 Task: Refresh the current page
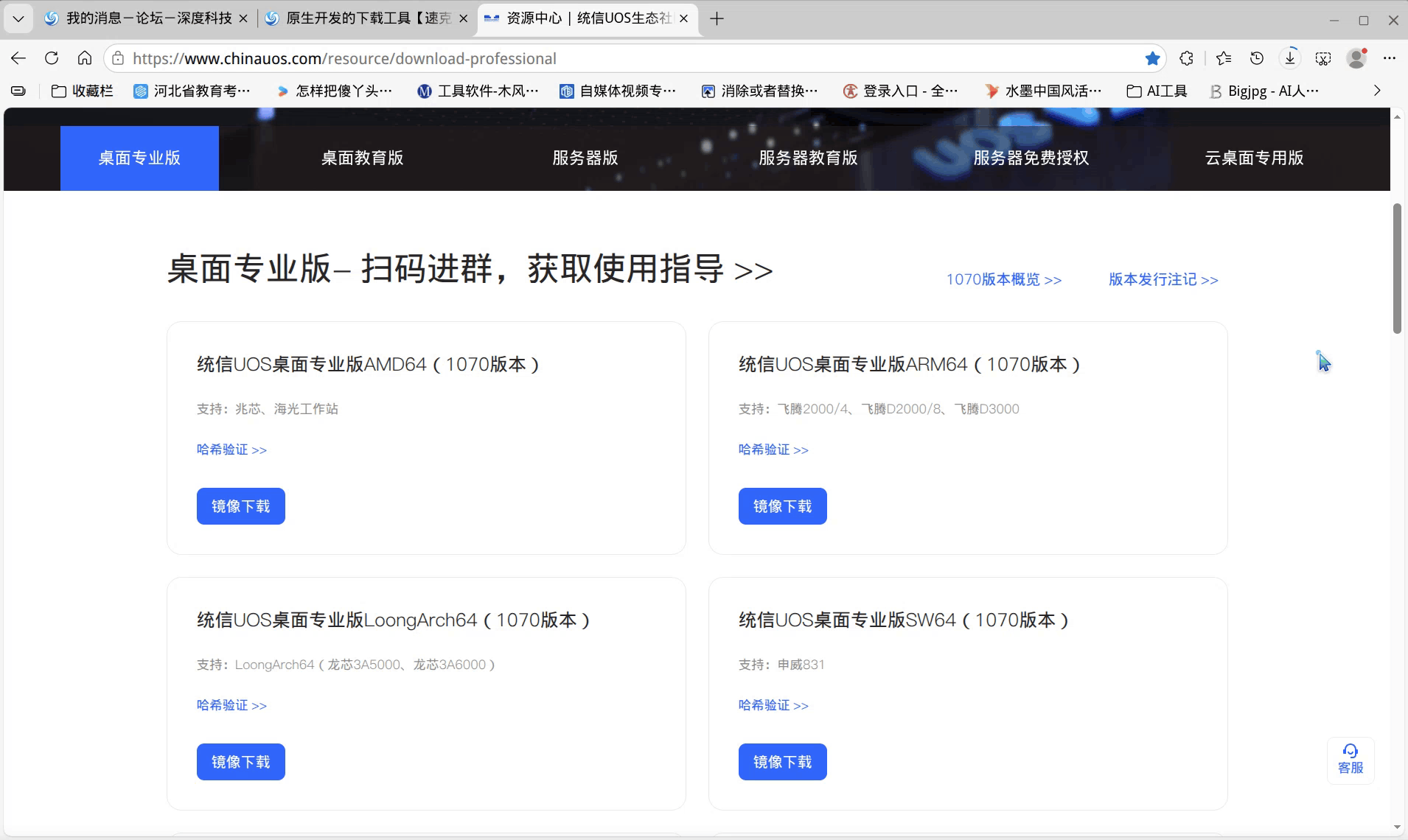[x=51, y=58]
